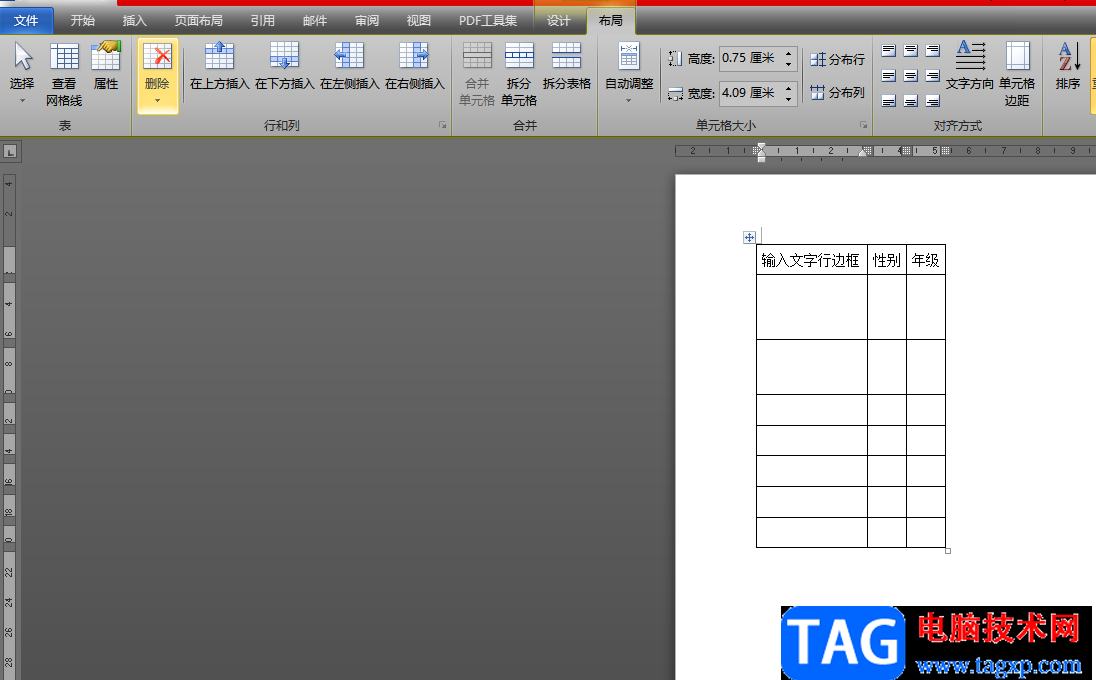Click 拆分表格 split table

pos(567,66)
